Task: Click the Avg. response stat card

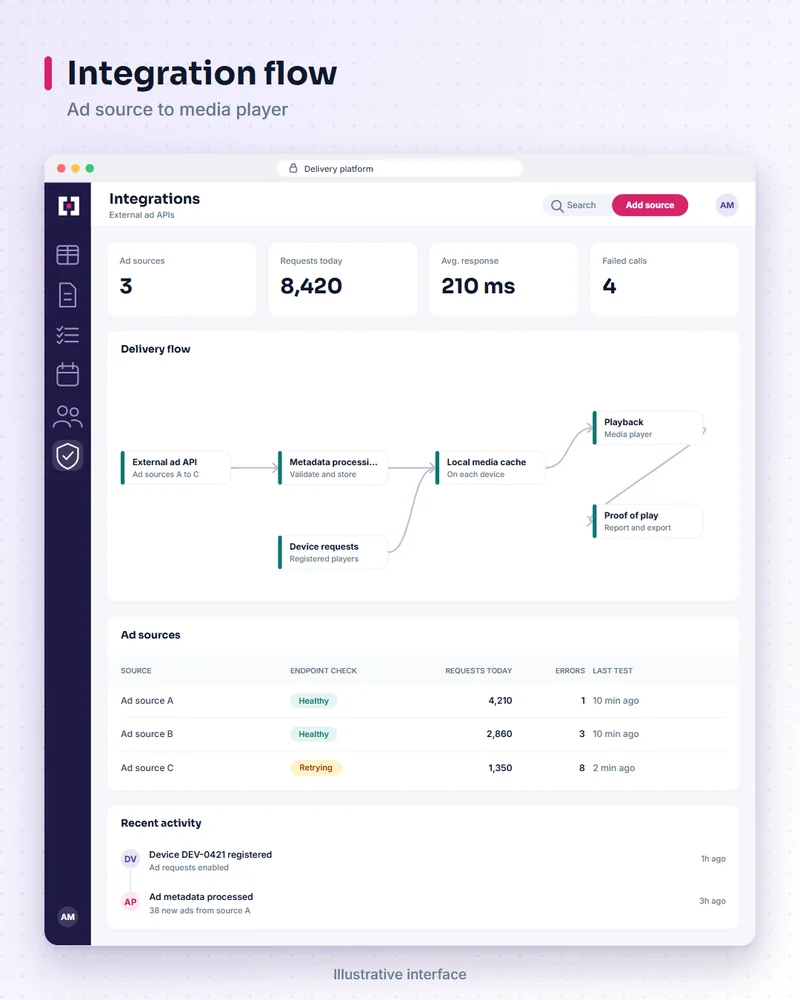Action: [503, 279]
